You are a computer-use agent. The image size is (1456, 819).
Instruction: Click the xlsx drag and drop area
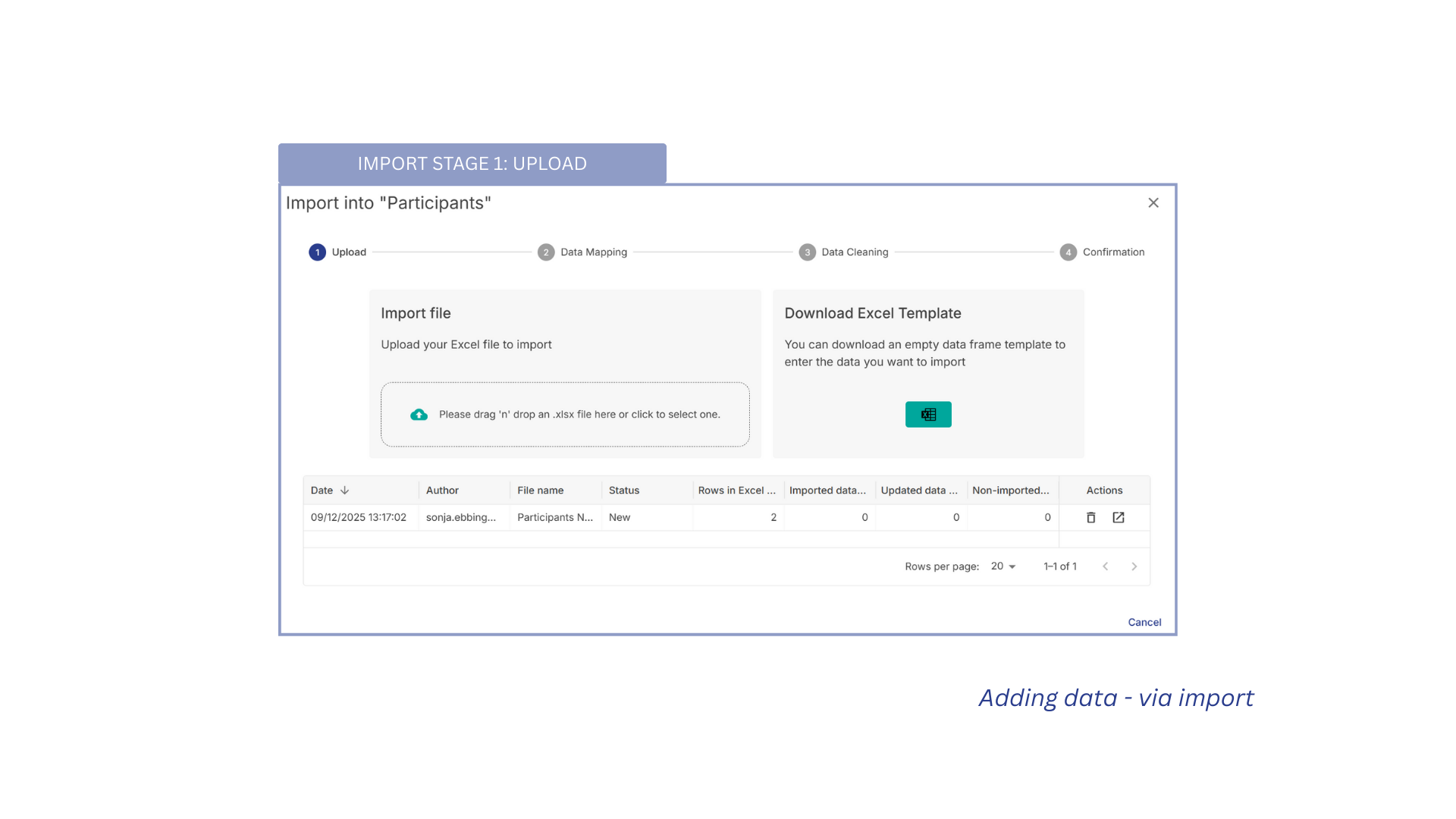[x=565, y=414]
